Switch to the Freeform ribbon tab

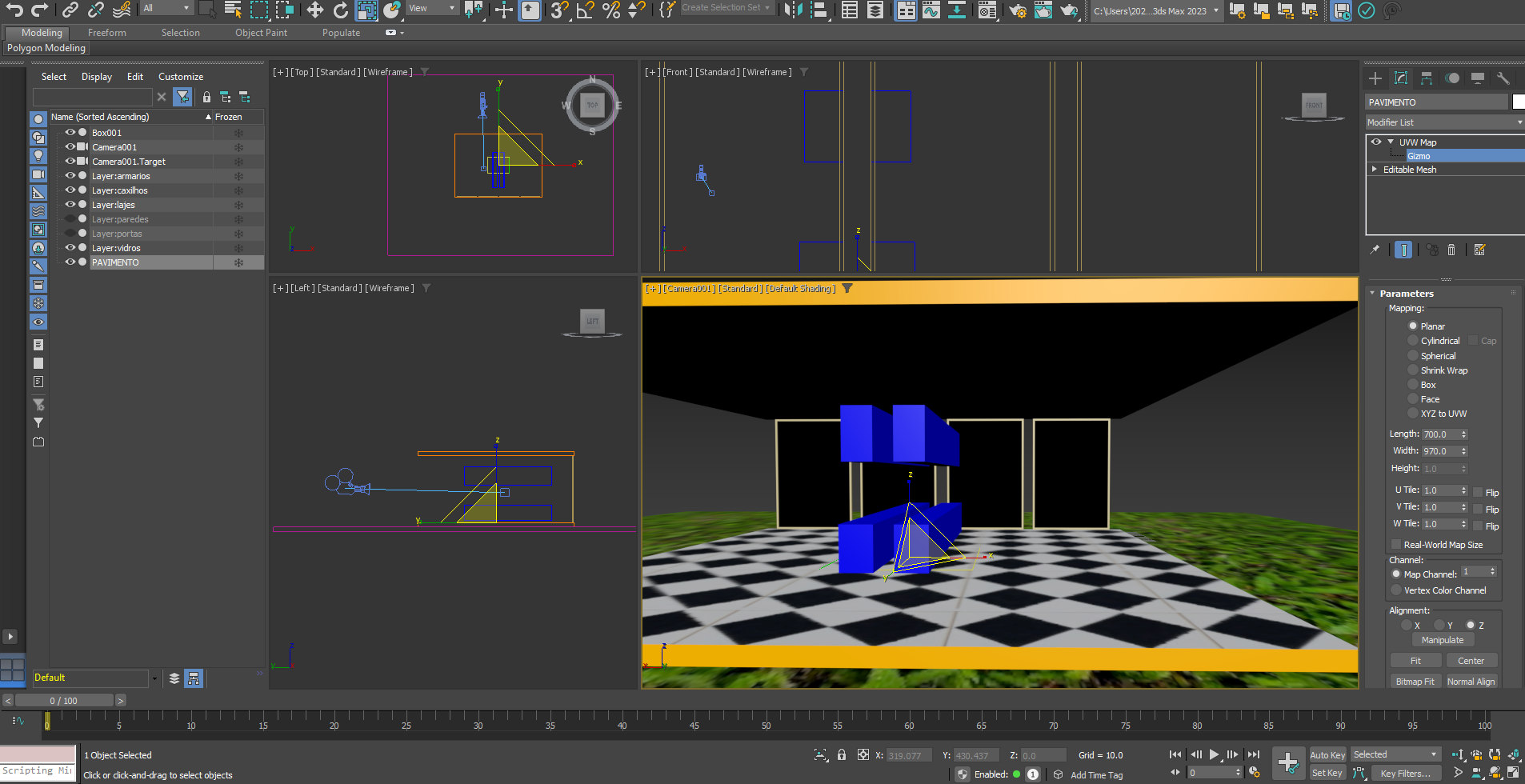coord(107,33)
